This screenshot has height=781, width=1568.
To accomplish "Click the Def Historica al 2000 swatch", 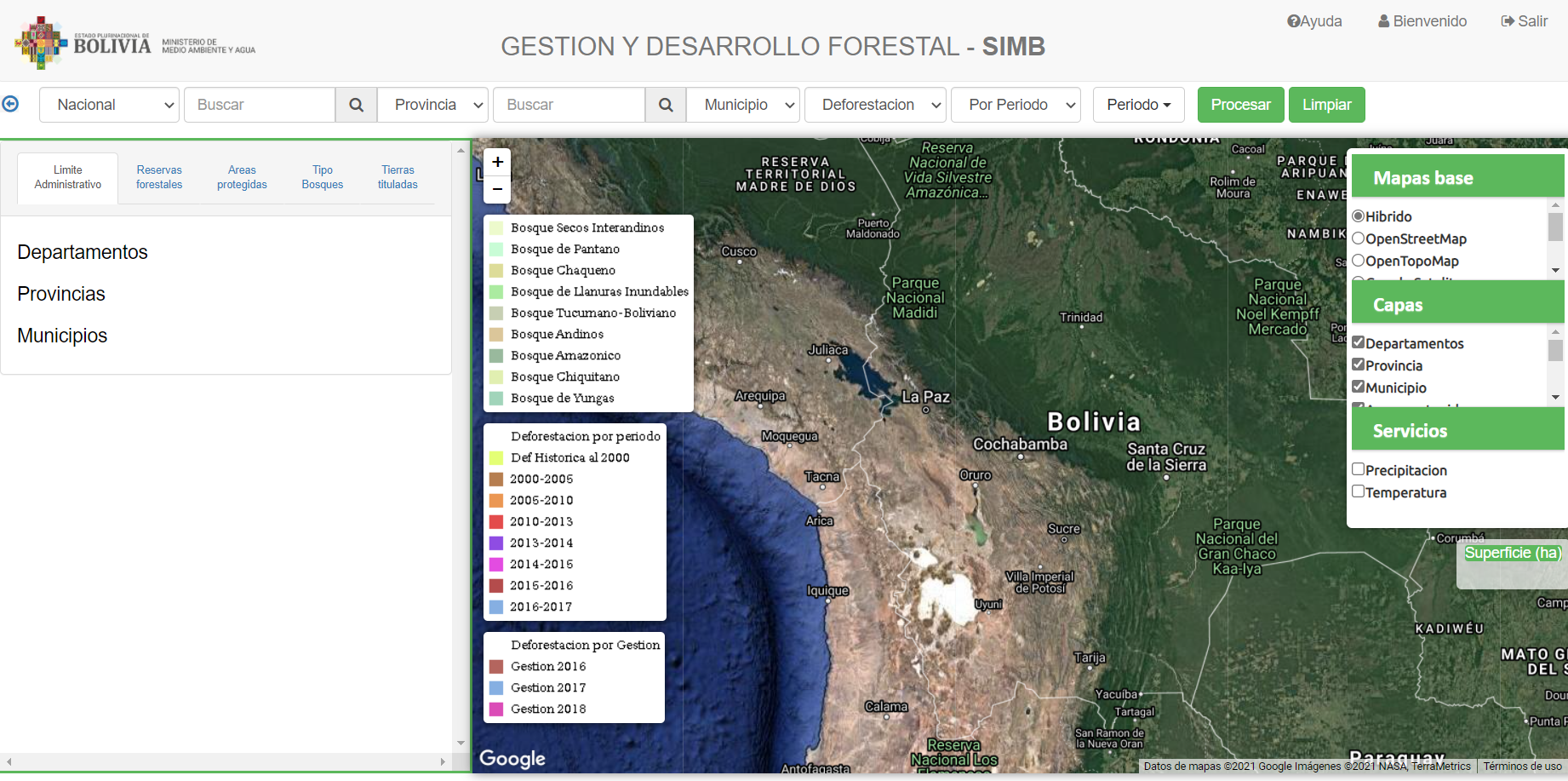I will pyautogui.click(x=496, y=458).
